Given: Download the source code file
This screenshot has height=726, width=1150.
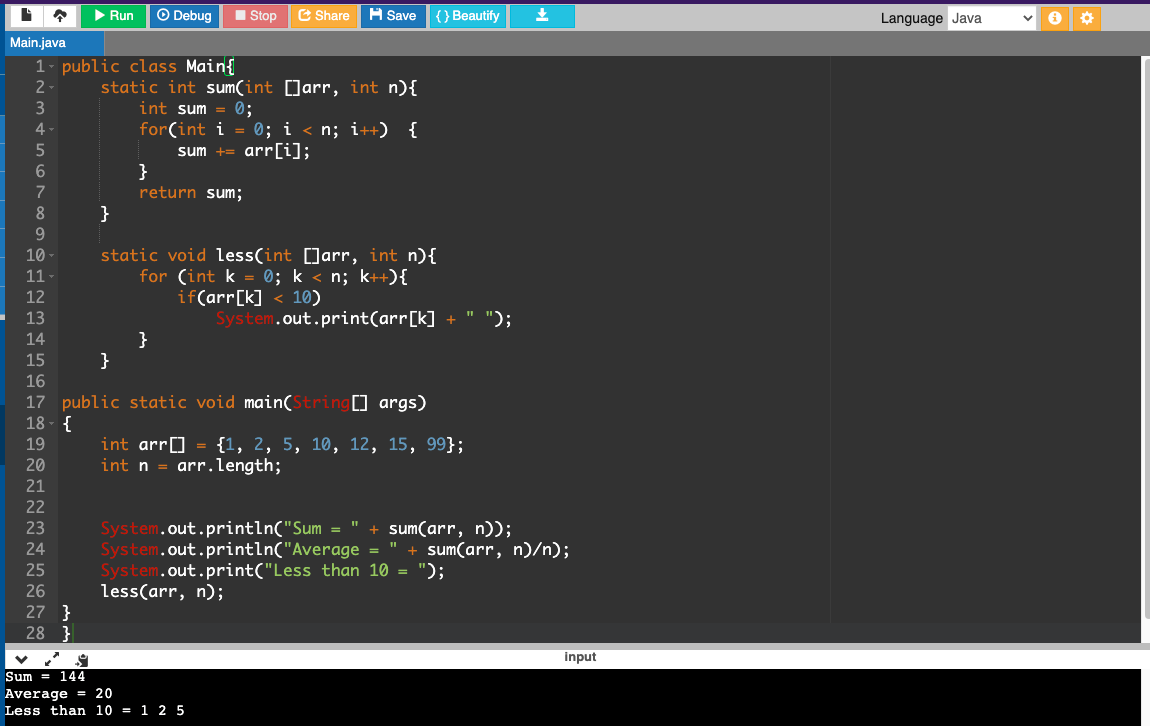Looking at the screenshot, I should [541, 16].
